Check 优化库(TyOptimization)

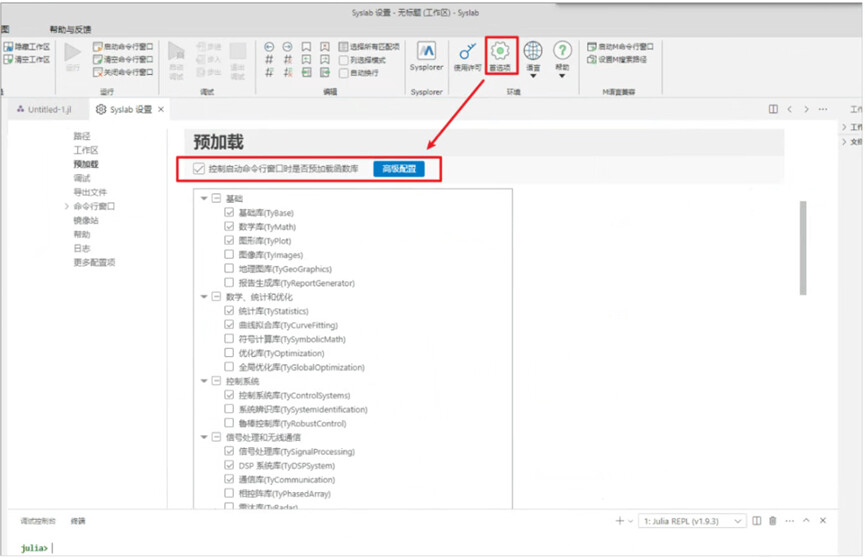tap(229, 352)
